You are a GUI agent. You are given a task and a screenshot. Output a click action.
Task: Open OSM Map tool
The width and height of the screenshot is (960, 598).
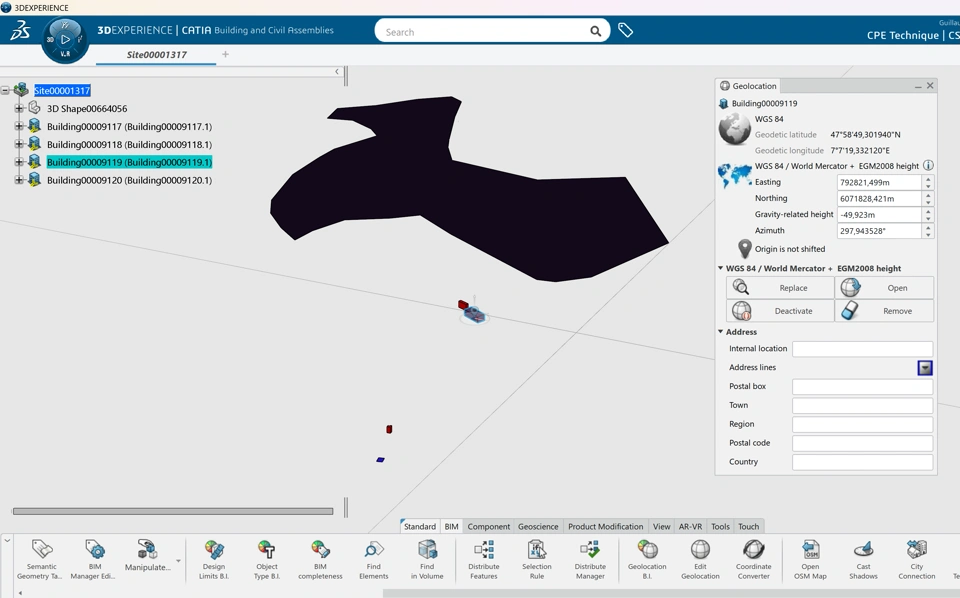click(x=810, y=559)
